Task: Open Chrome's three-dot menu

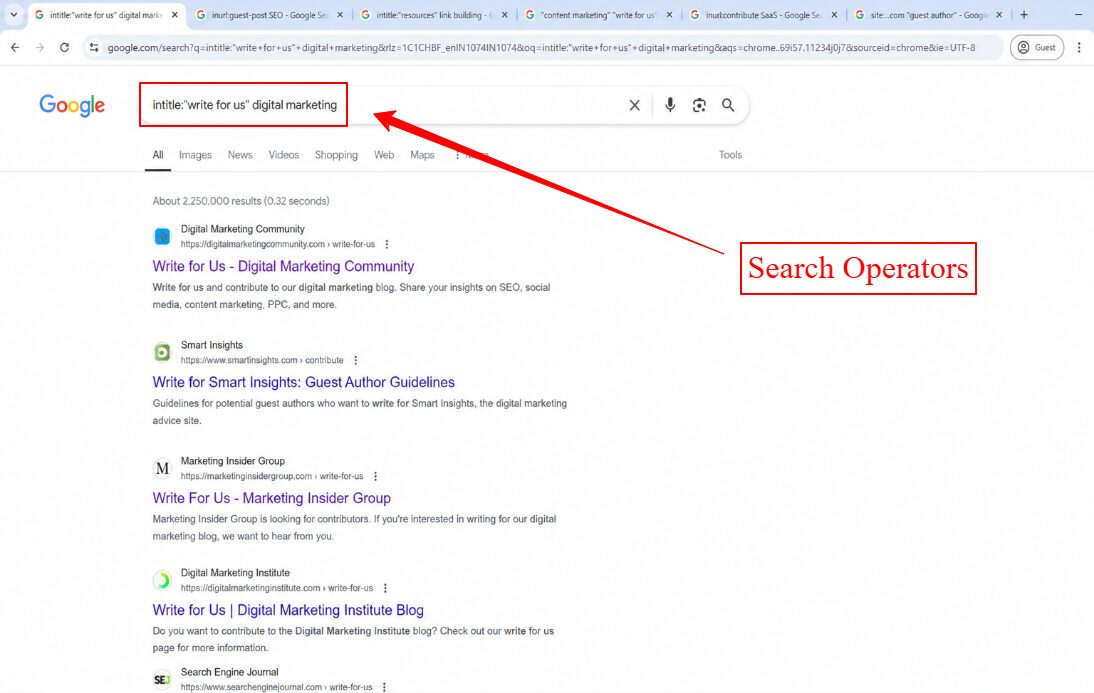Action: (1079, 47)
